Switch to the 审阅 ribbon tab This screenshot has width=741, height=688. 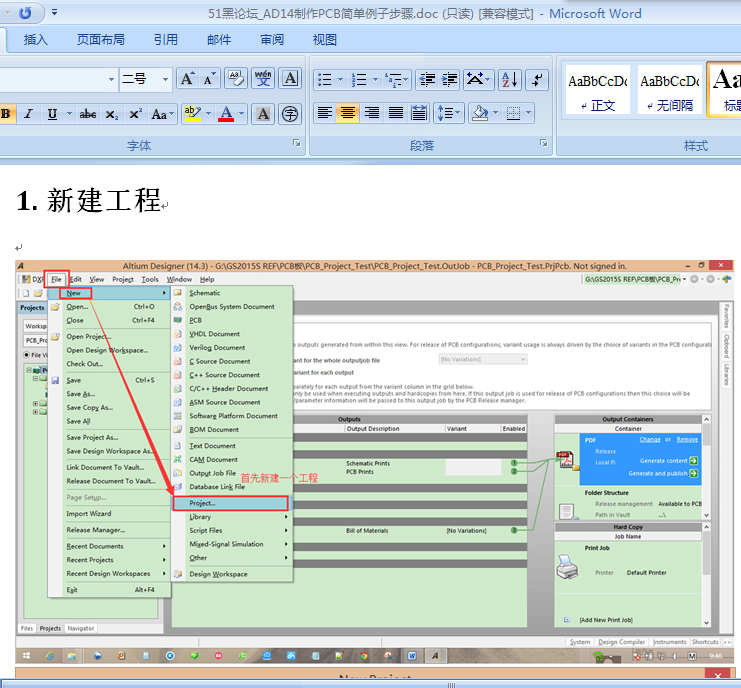[x=272, y=40]
